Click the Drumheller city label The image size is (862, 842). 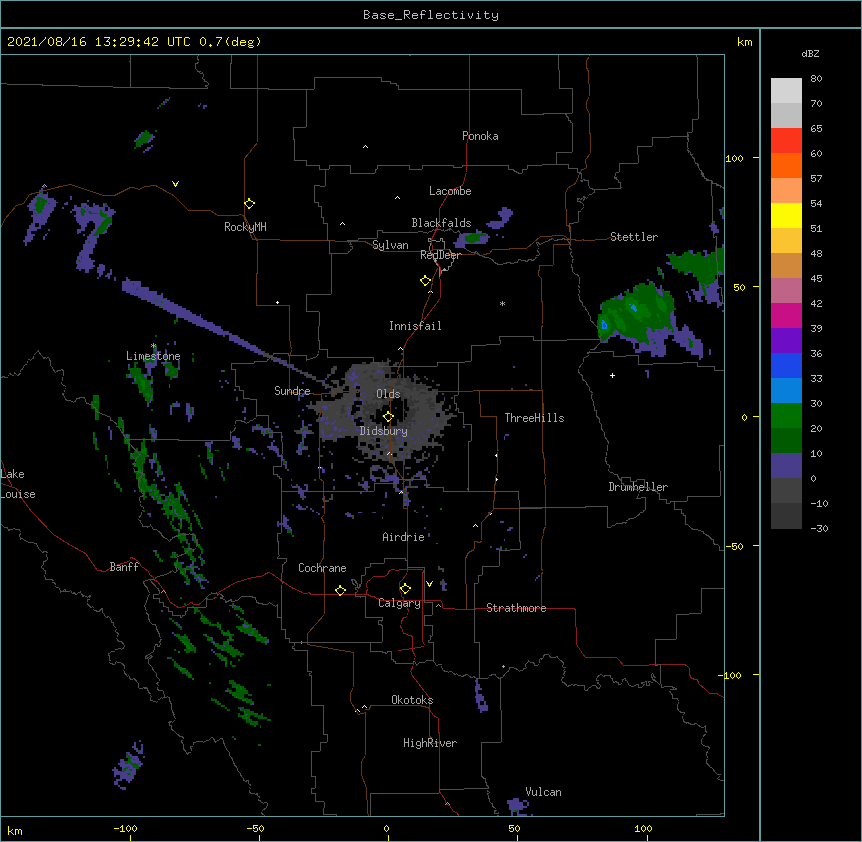[x=638, y=487]
